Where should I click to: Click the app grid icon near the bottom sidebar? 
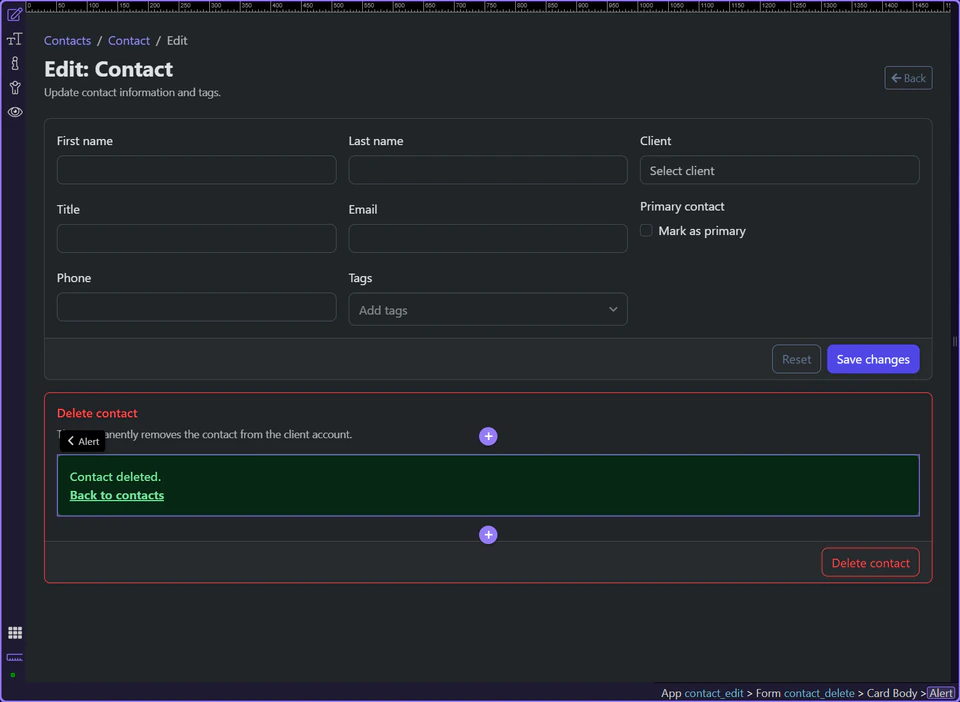pos(14,632)
